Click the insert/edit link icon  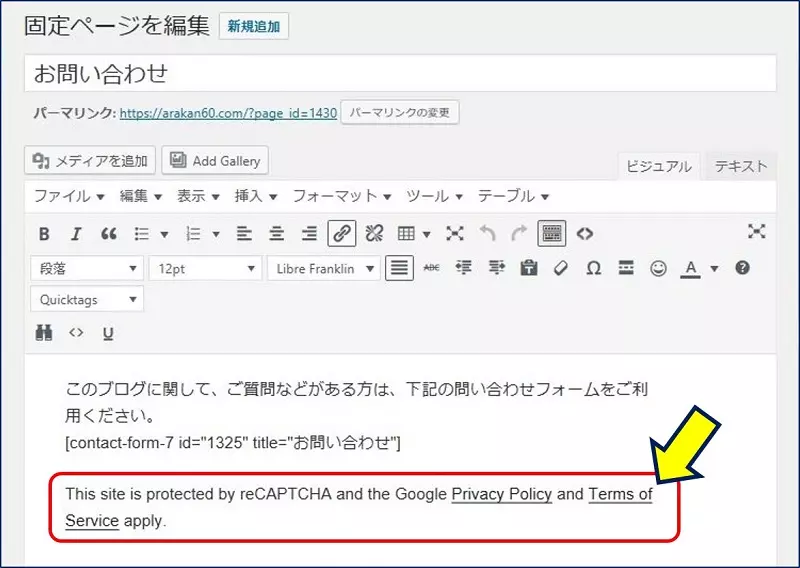341,234
